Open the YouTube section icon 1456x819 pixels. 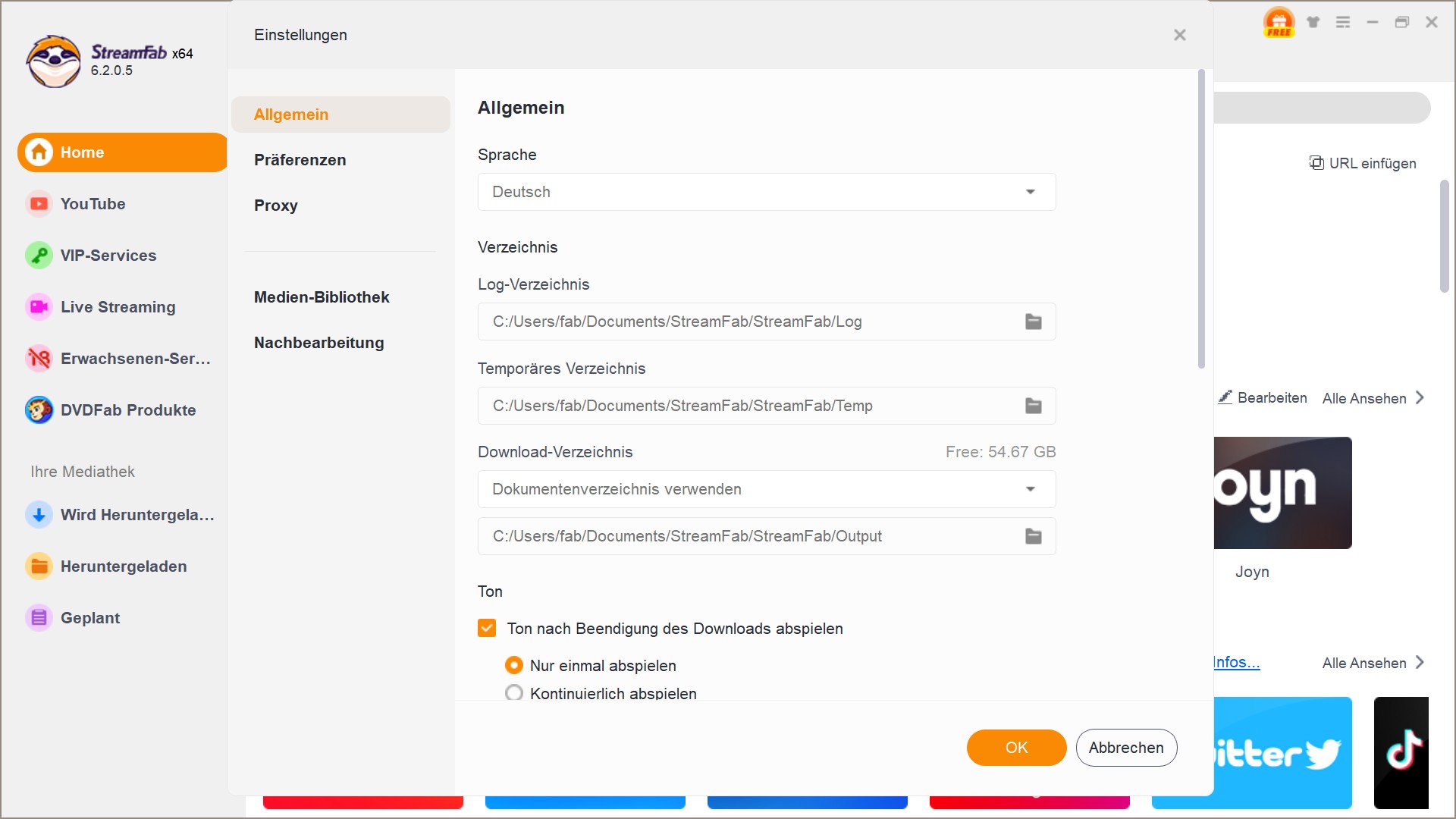(x=37, y=204)
